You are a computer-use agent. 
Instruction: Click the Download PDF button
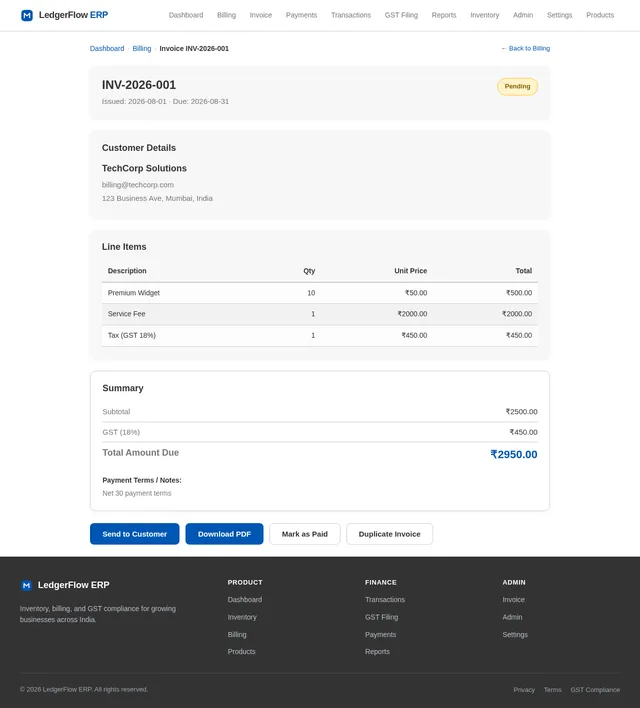click(224, 534)
